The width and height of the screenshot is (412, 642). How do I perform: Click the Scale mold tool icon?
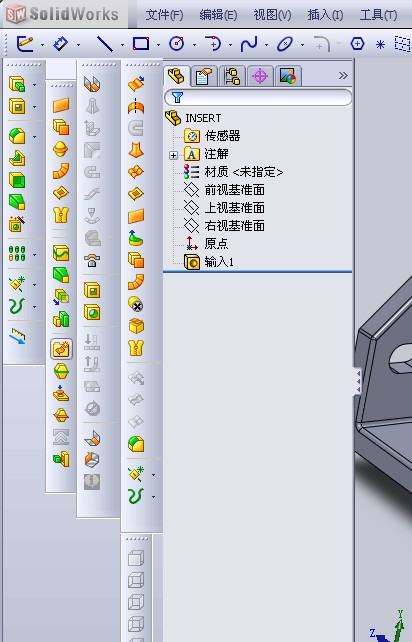pyautogui.click(x=61, y=319)
